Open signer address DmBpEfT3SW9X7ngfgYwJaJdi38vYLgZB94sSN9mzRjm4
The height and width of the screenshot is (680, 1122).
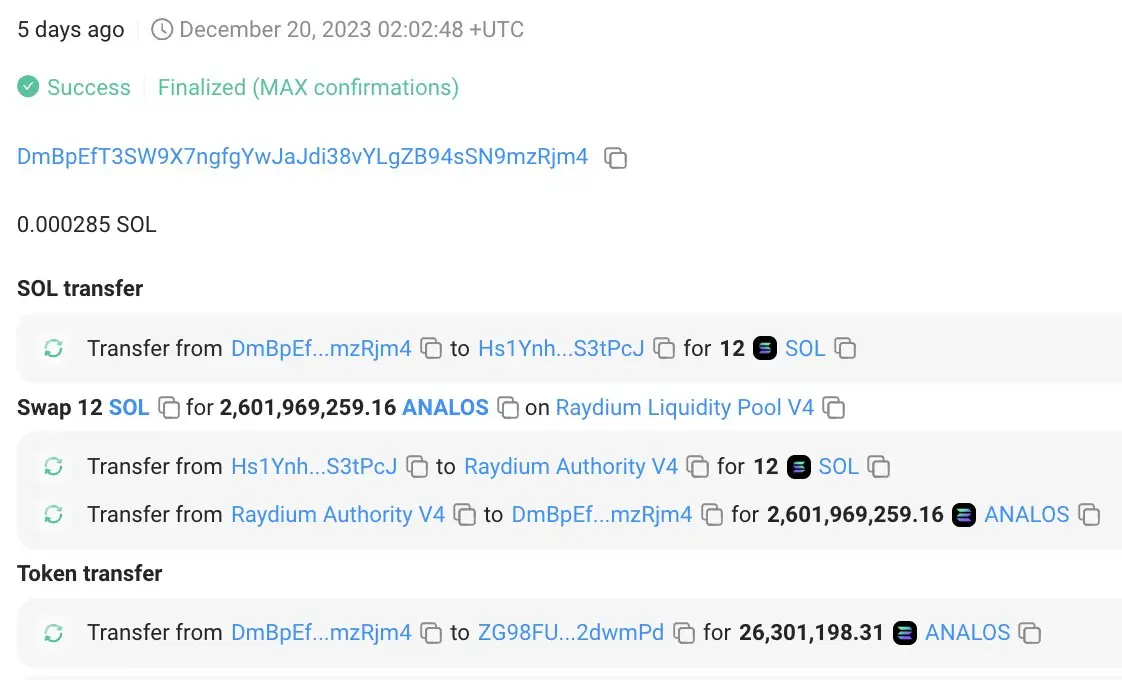pyautogui.click(x=303, y=157)
